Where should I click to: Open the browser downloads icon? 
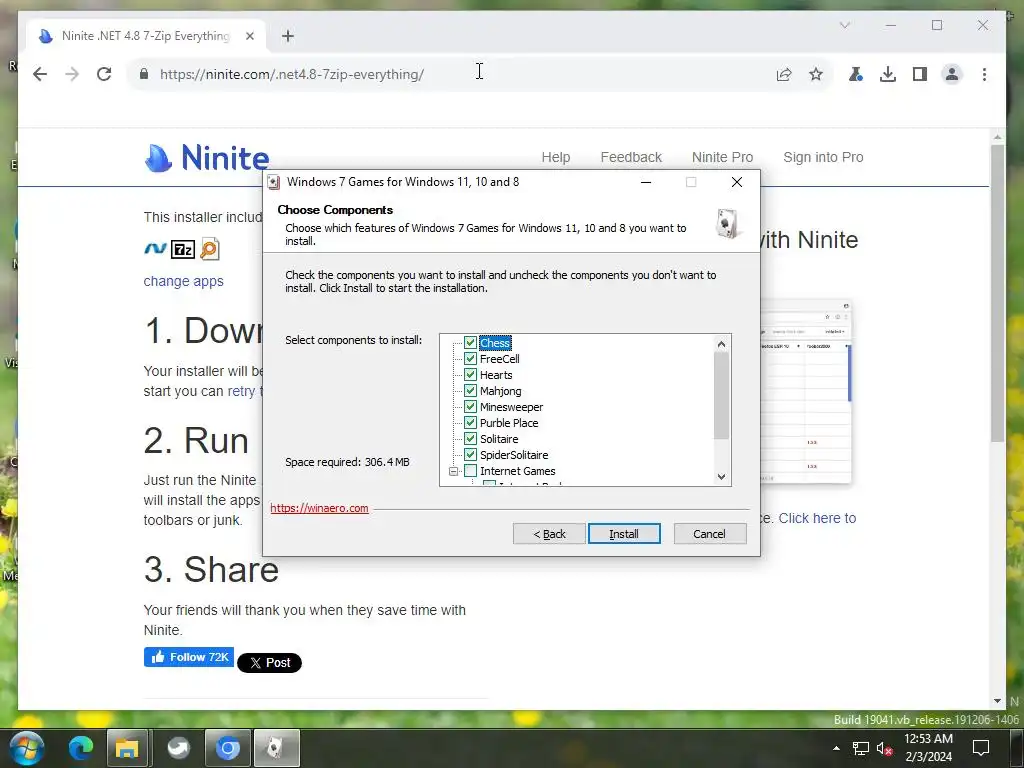pyautogui.click(x=888, y=74)
